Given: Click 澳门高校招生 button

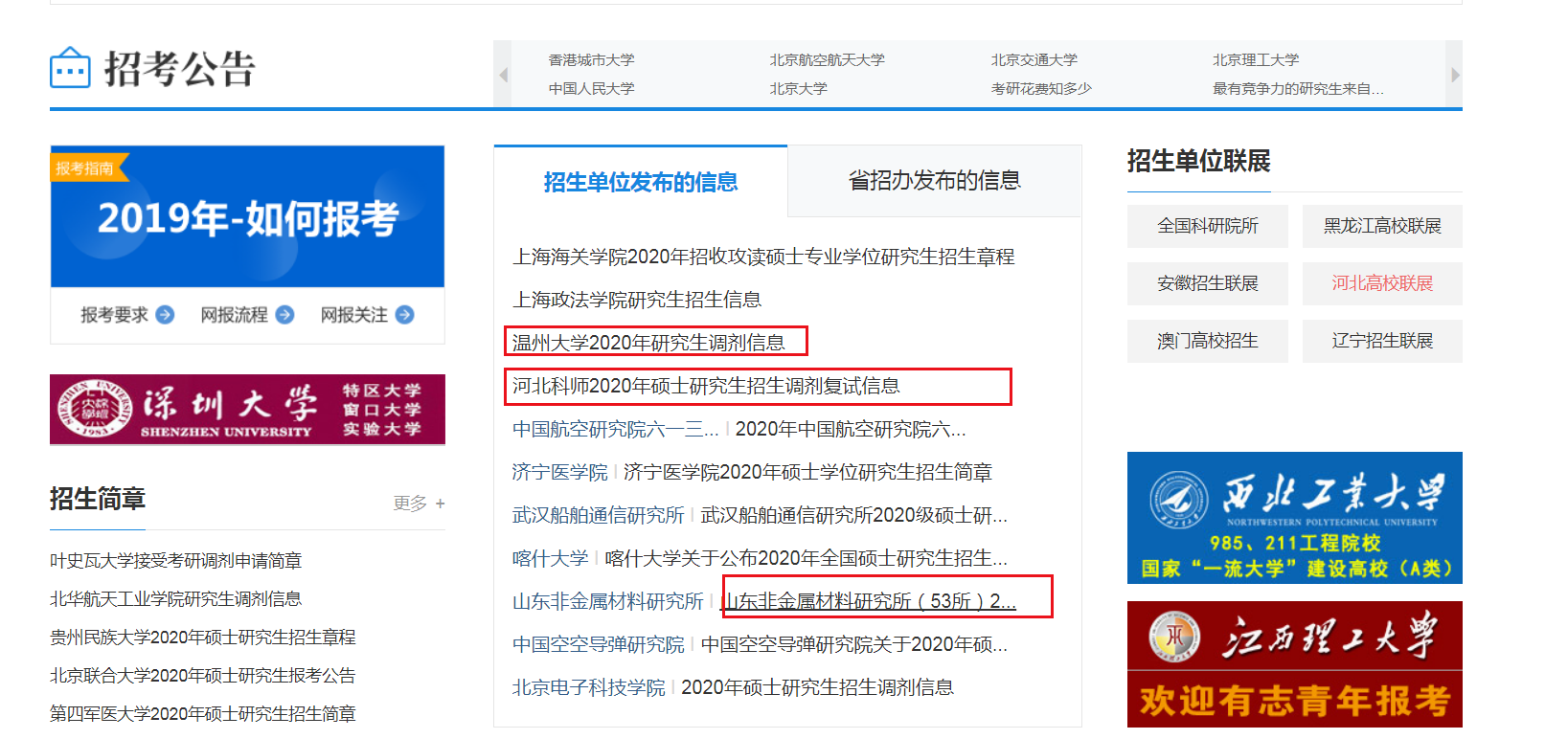Looking at the screenshot, I should click(1207, 341).
